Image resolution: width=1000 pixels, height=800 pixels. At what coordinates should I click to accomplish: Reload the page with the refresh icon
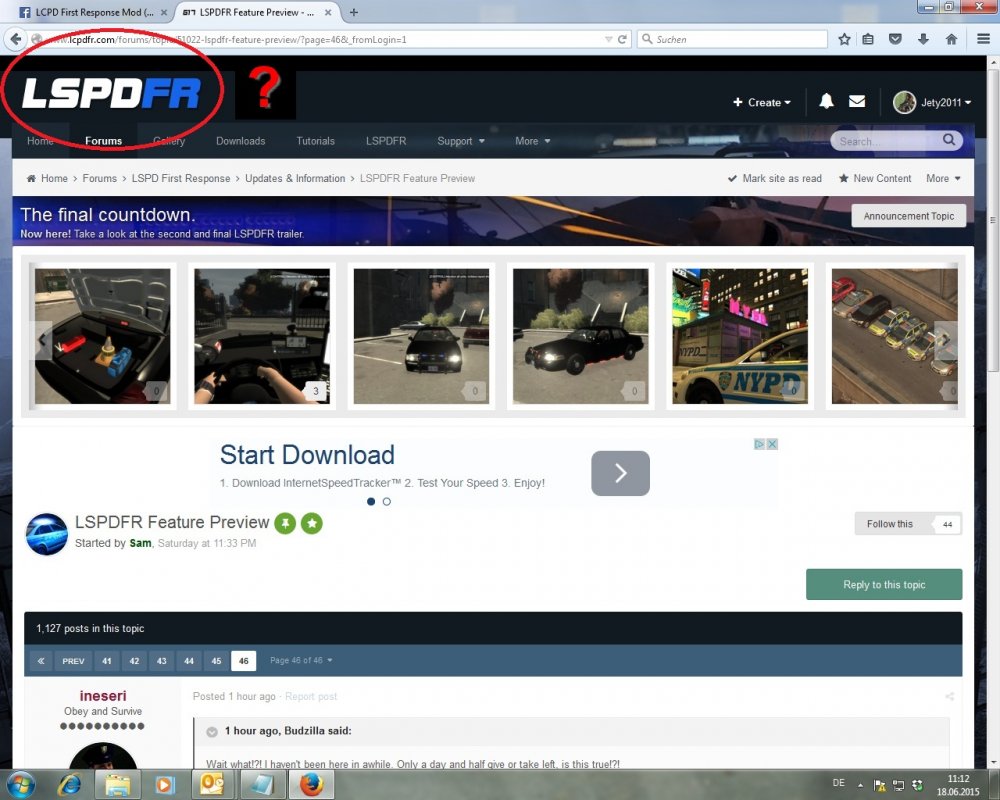click(622, 40)
